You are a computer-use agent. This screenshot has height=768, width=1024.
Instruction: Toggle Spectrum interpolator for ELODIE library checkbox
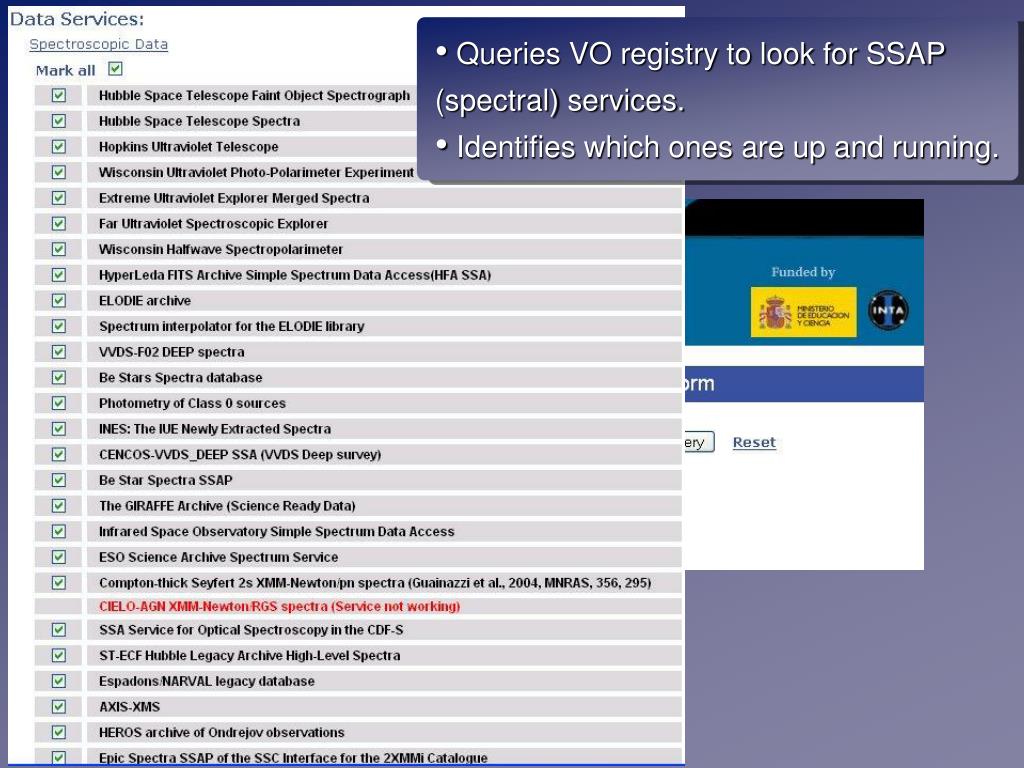59,326
